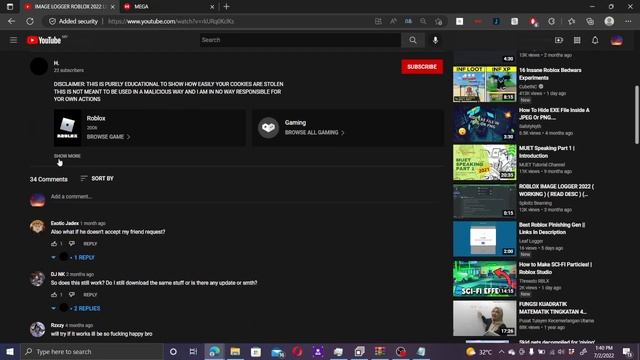Open the ROBLOX IMAGE LOGGER 2022 suggested thumbnail
This screenshot has width=640, height=360.
pos(484,200)
